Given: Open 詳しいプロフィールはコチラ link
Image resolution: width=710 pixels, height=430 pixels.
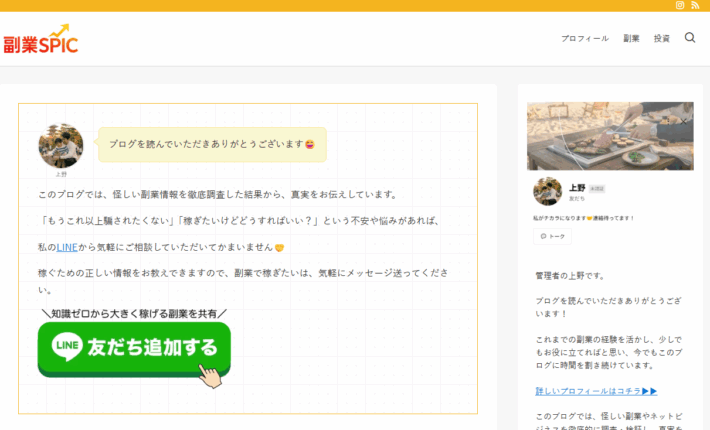Looking at the screenshot, I should pyautogui.click(x=596, y=391).
